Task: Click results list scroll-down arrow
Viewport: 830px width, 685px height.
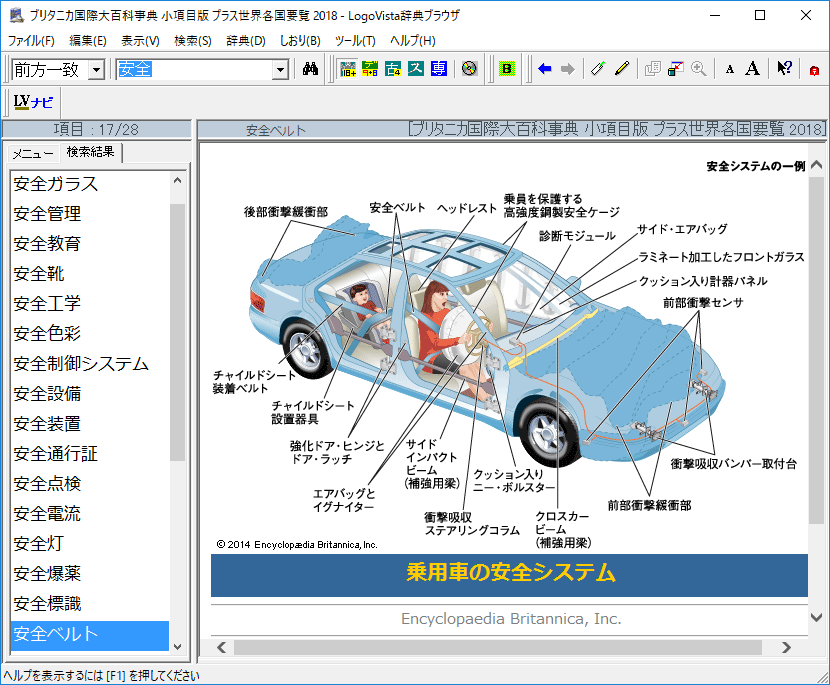Action: 177,646
